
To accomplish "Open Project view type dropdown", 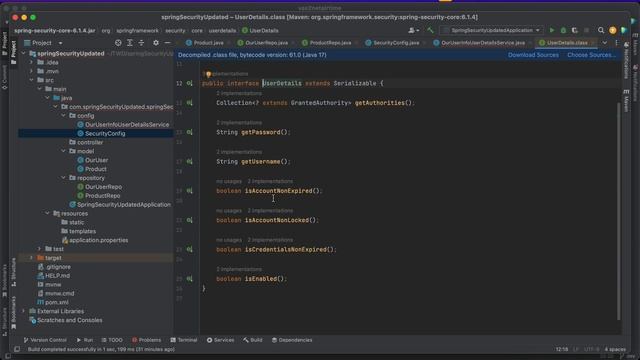I will pyautogui.click(x=43, y=43).
